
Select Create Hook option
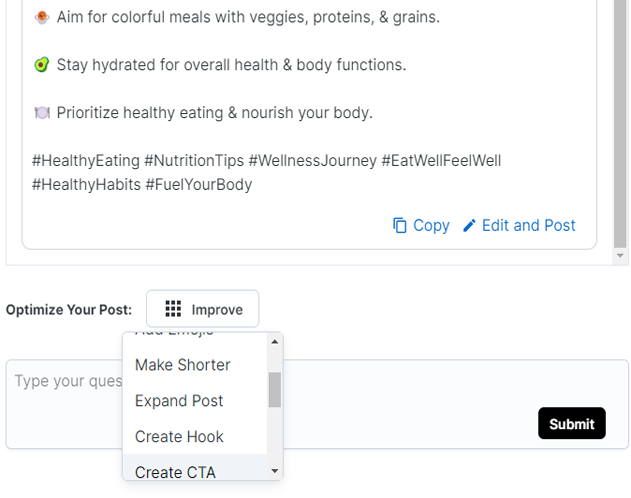[x=179, y=437]
